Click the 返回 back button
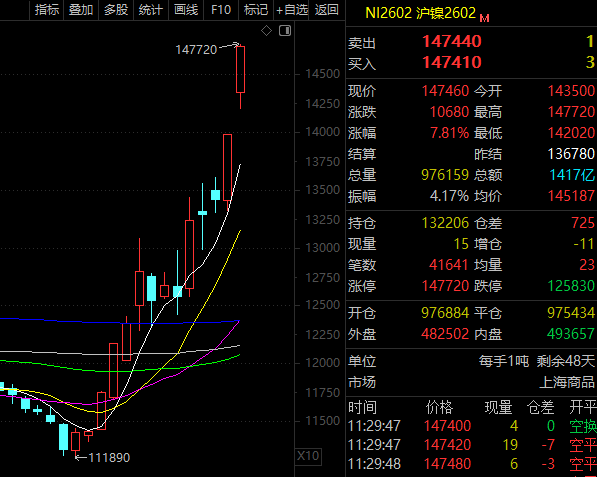 [x=327, y=10]
